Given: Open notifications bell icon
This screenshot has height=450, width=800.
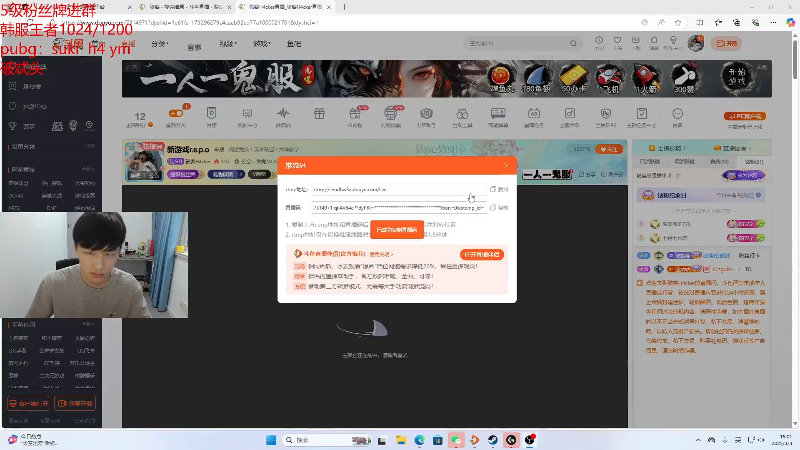Looking at the screenshot, I should click(654, 42).
